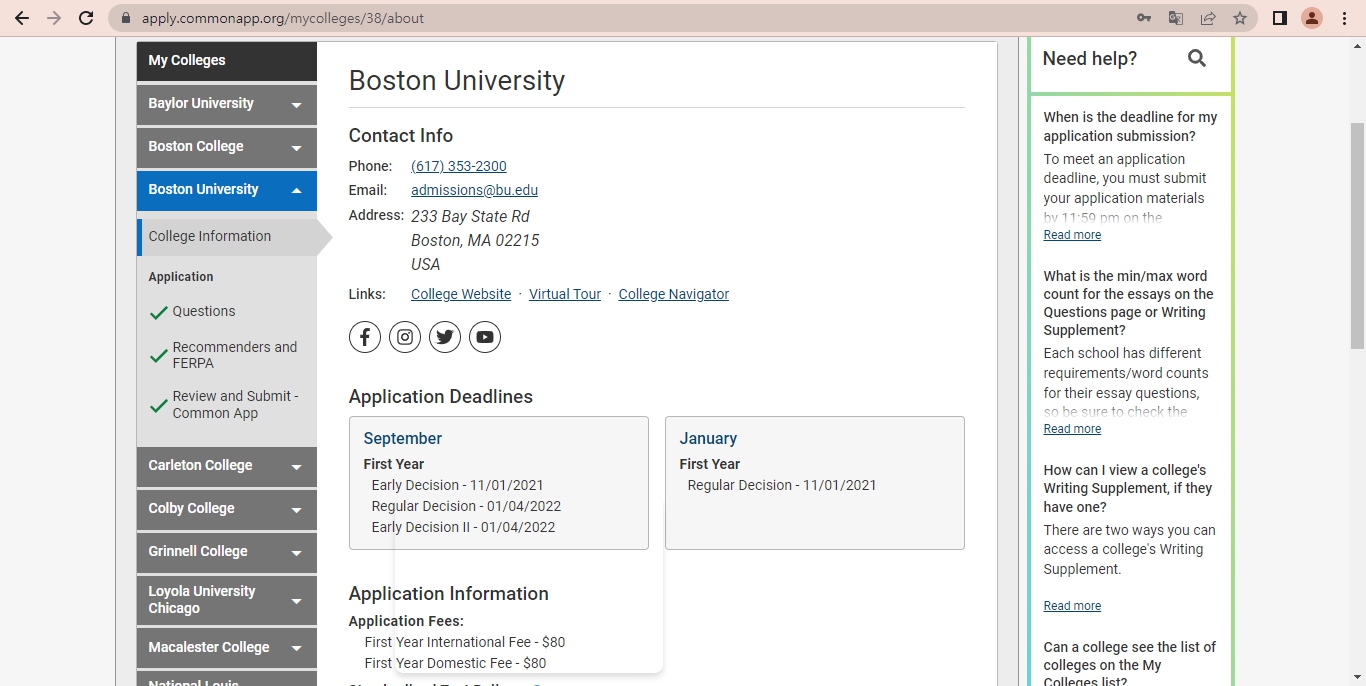The width and height of the screenshot is (1366, 686).
Task: Open Boston University's Facebook page icon
Action: click(365, 337)
